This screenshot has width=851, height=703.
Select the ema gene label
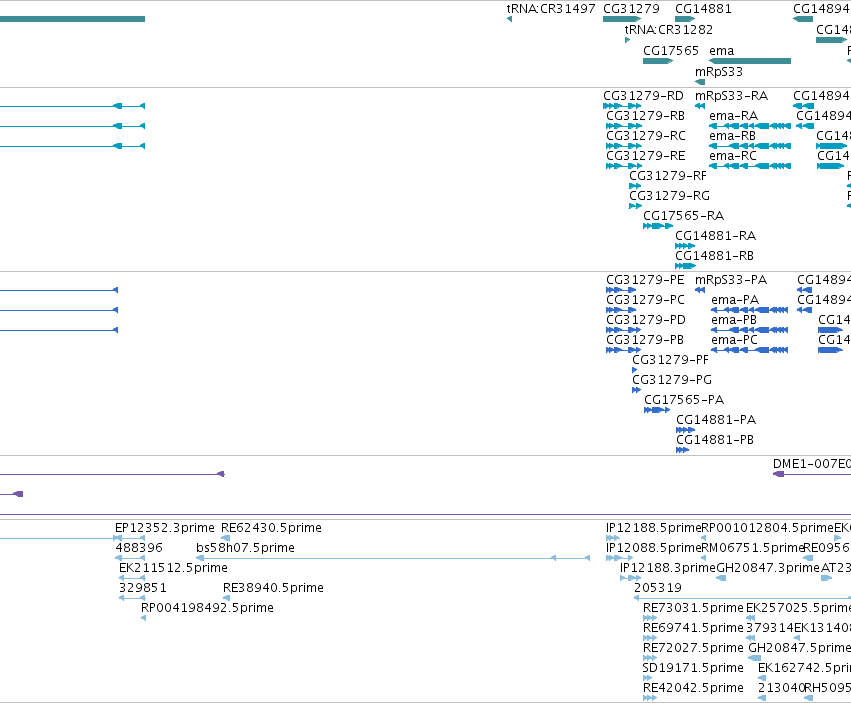click(x=722, y=50)
